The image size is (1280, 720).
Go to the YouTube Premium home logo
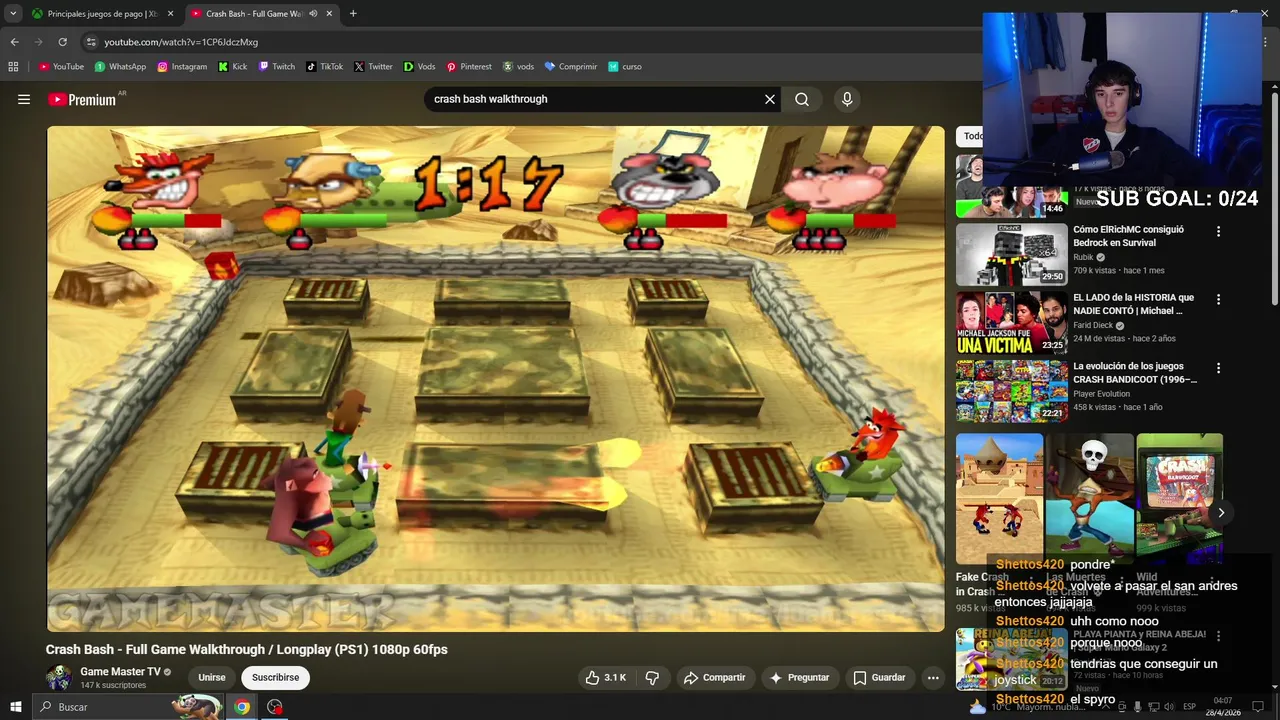point(82,99)
